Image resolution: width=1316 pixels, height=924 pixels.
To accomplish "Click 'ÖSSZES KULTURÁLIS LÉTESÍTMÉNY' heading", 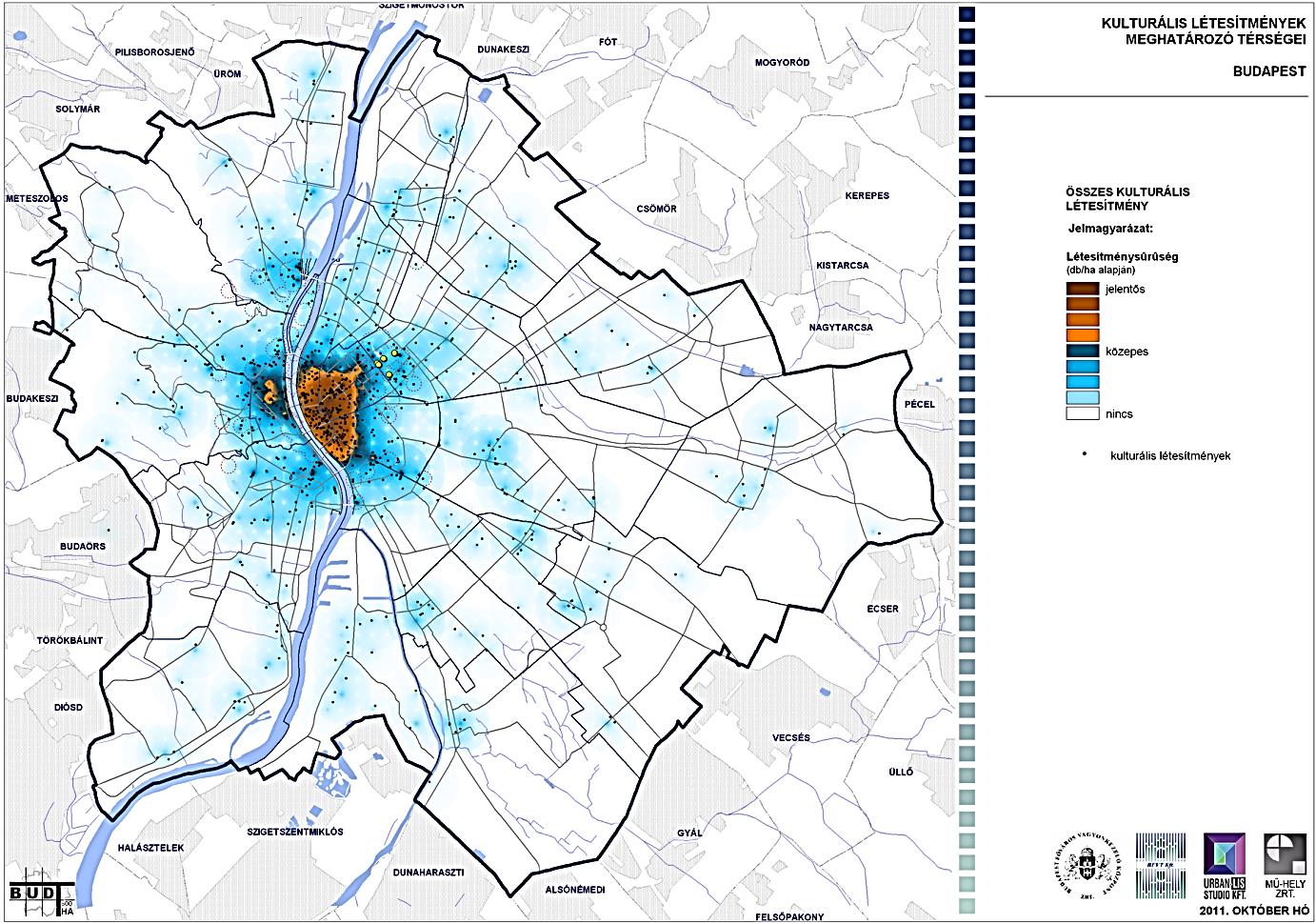I will pyautogui.click(x=1127, y=198).
